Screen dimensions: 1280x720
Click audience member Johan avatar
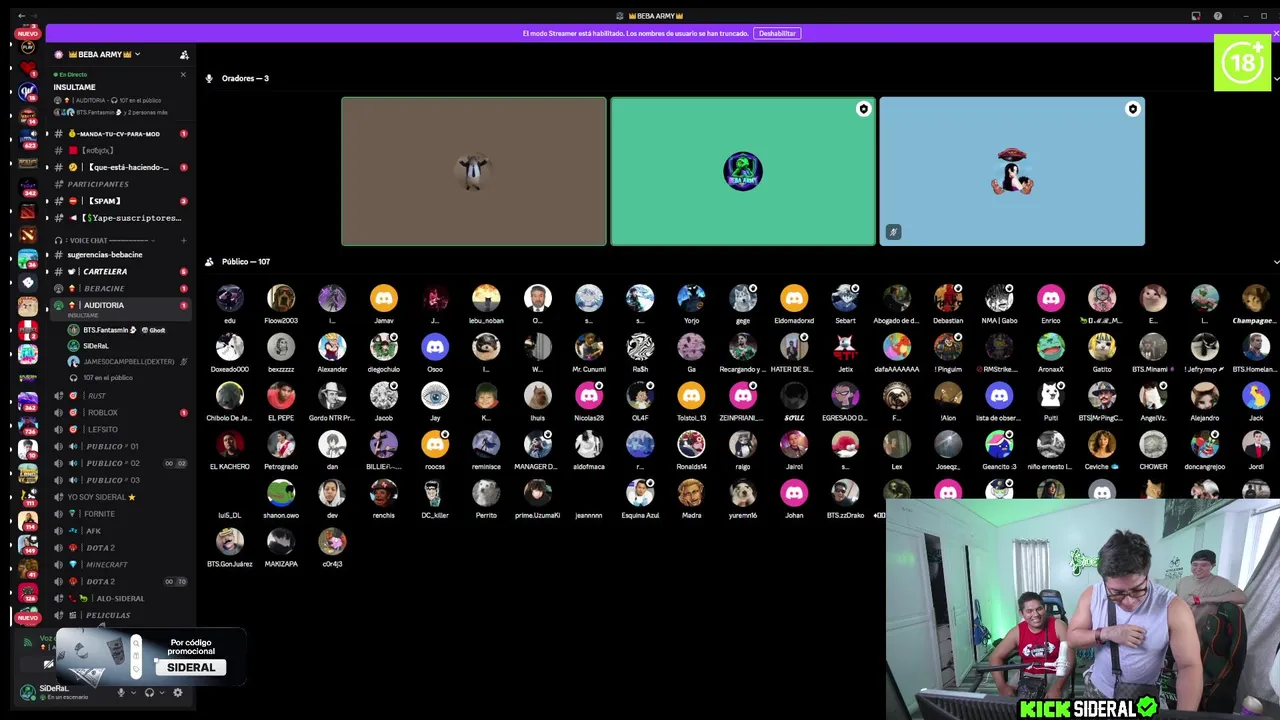pyautogui.click(x=794, y=493)
